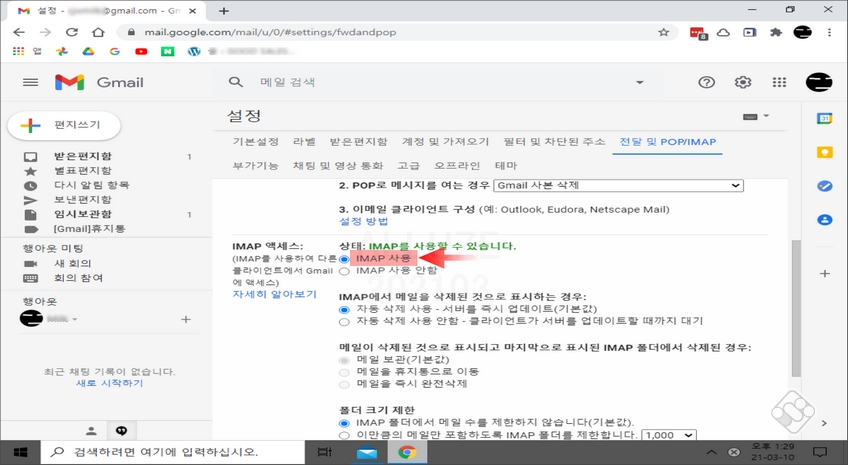
Task: Select 이만큼의 메일만 포함하도록 제한 option
Action: [x=344, y=435]
